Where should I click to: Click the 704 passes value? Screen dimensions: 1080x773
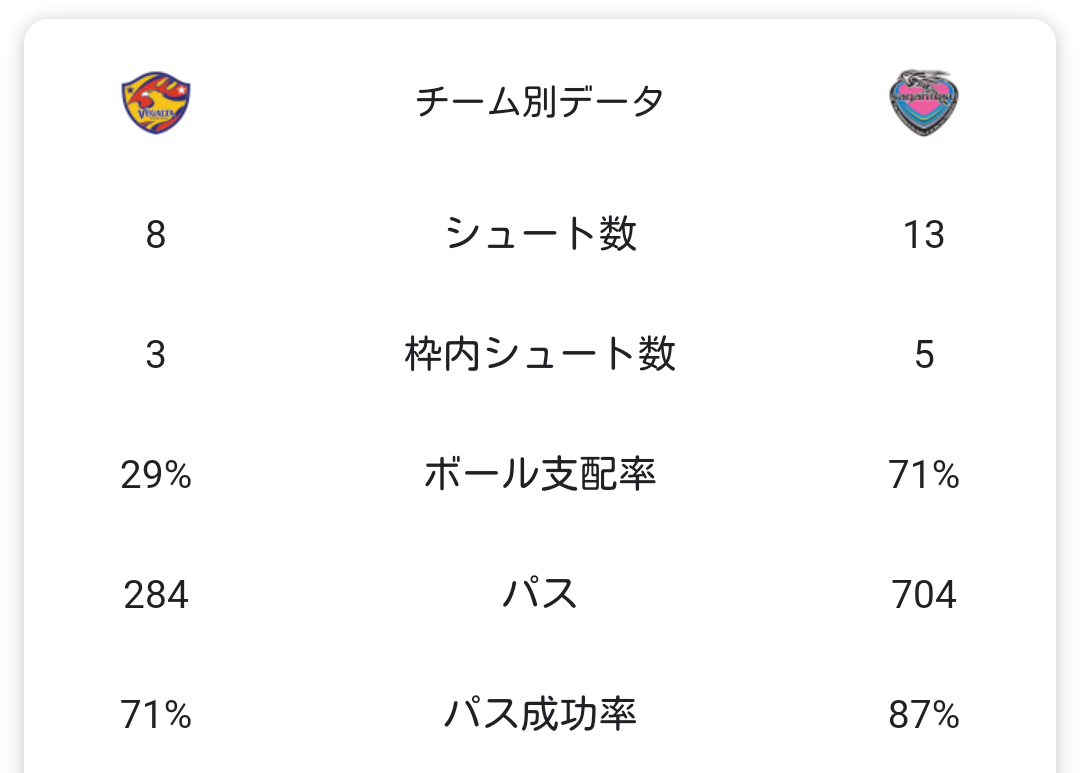(x=923, y=595)
